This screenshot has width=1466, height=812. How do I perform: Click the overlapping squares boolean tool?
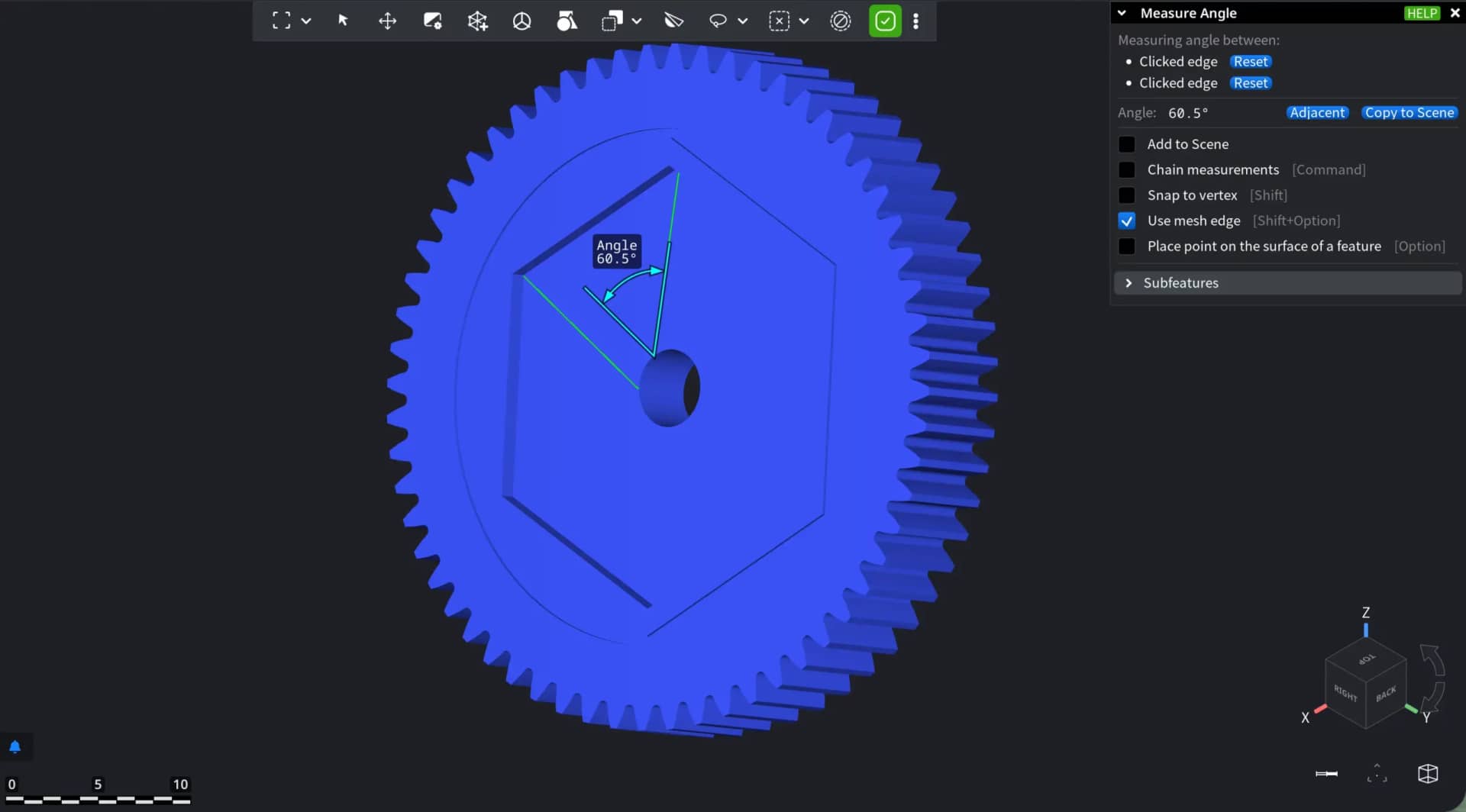tap(612, 21)
